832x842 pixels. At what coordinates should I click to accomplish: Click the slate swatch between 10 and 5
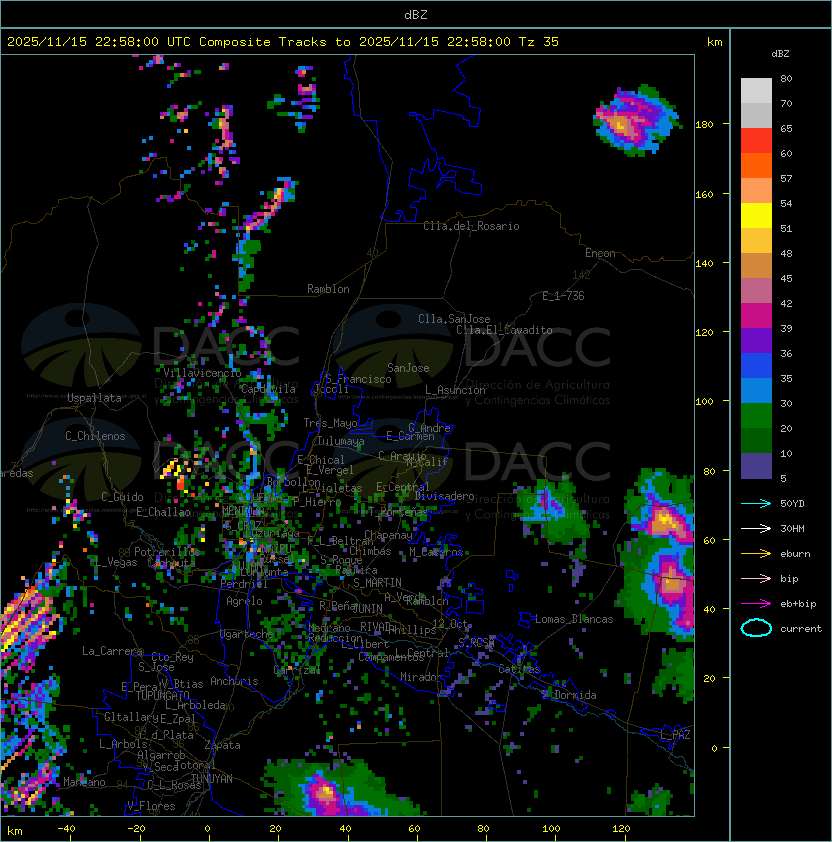756,466
